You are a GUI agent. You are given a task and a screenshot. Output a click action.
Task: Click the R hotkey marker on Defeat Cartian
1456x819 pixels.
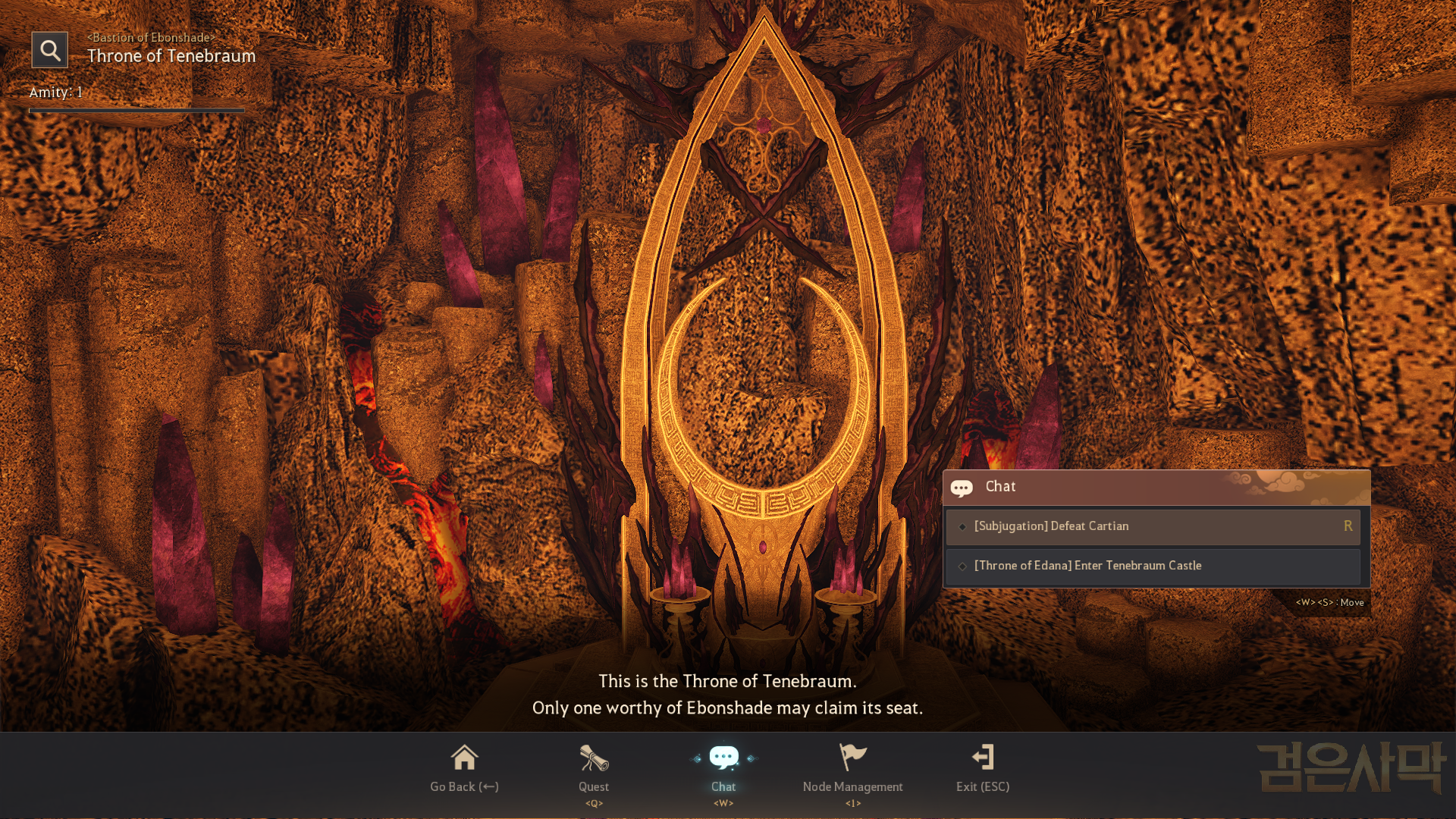click(x=1348, y=526)
